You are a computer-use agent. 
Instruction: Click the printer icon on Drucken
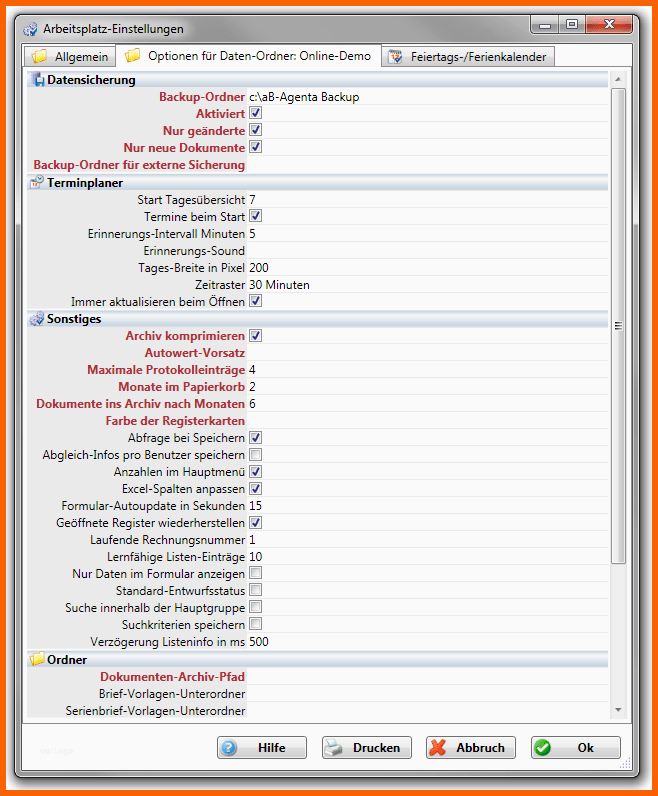click(x=335, y=748)
